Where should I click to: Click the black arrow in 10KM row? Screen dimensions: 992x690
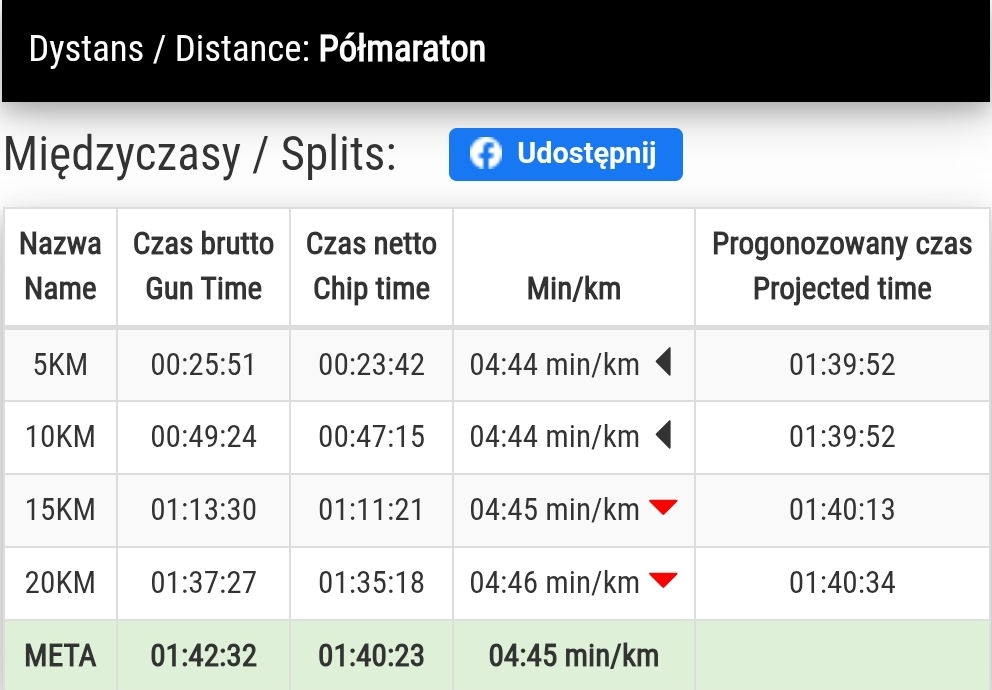[x=663, y=436]
